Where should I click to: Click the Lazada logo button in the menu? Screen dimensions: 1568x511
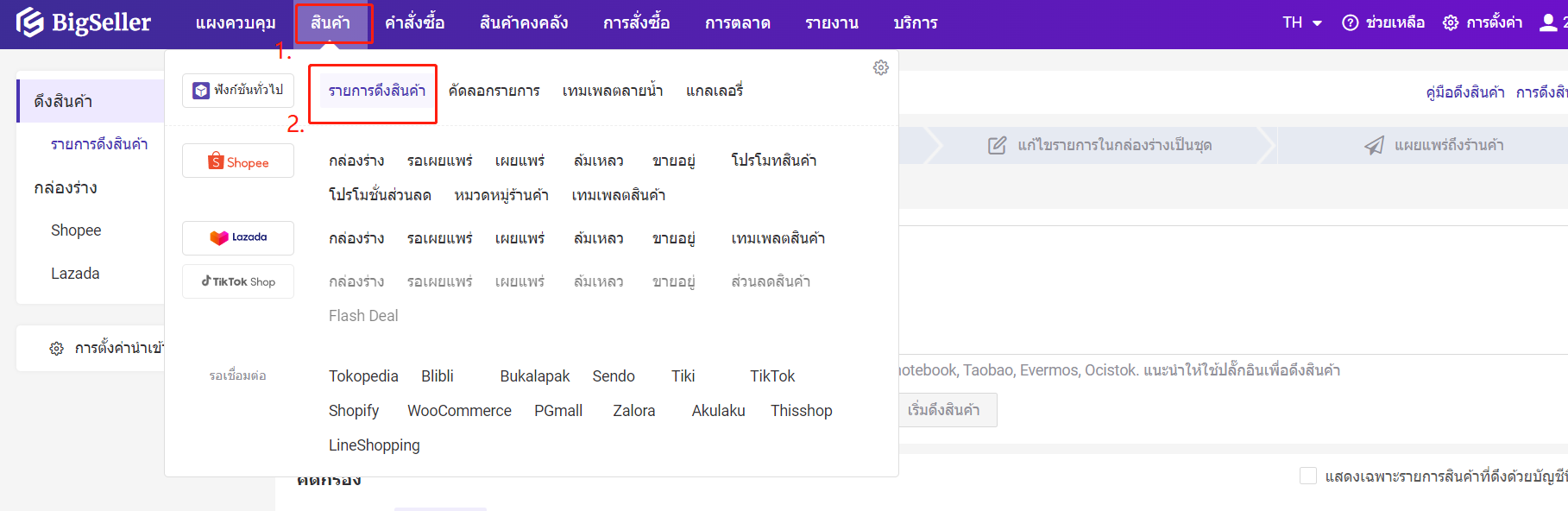click(x=238, y=237)
